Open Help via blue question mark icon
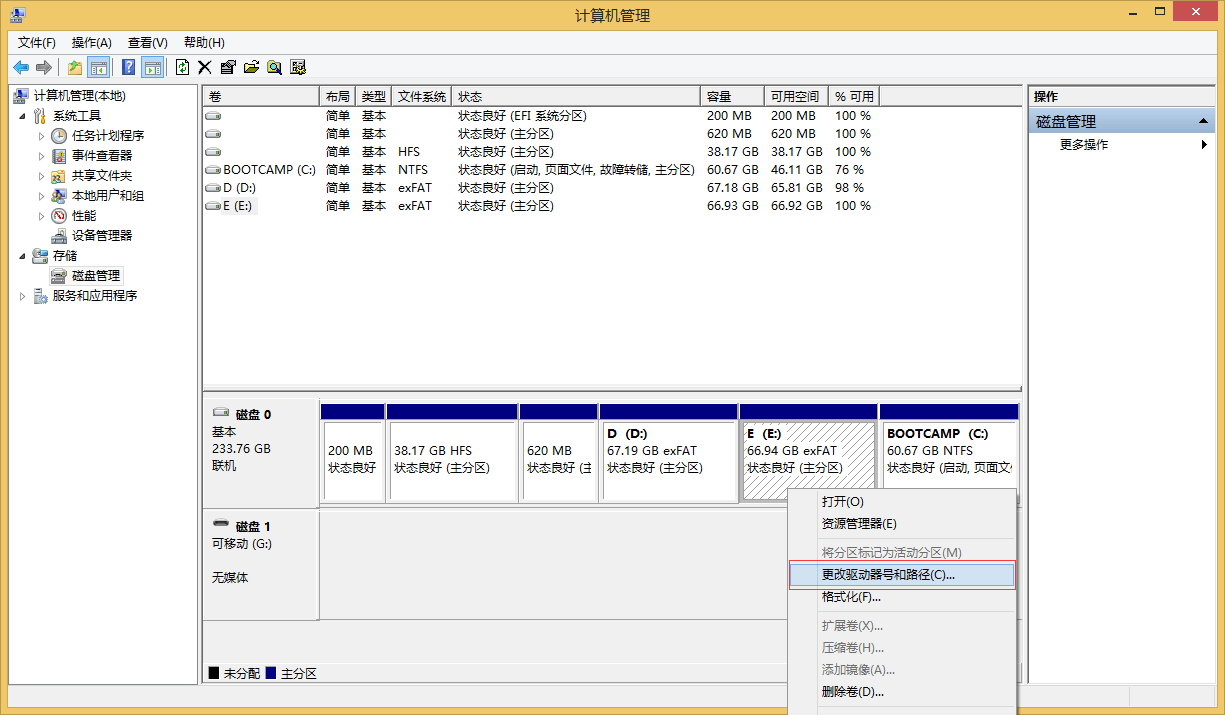Screen dimensions: 1225x715 tap(129, 67)
